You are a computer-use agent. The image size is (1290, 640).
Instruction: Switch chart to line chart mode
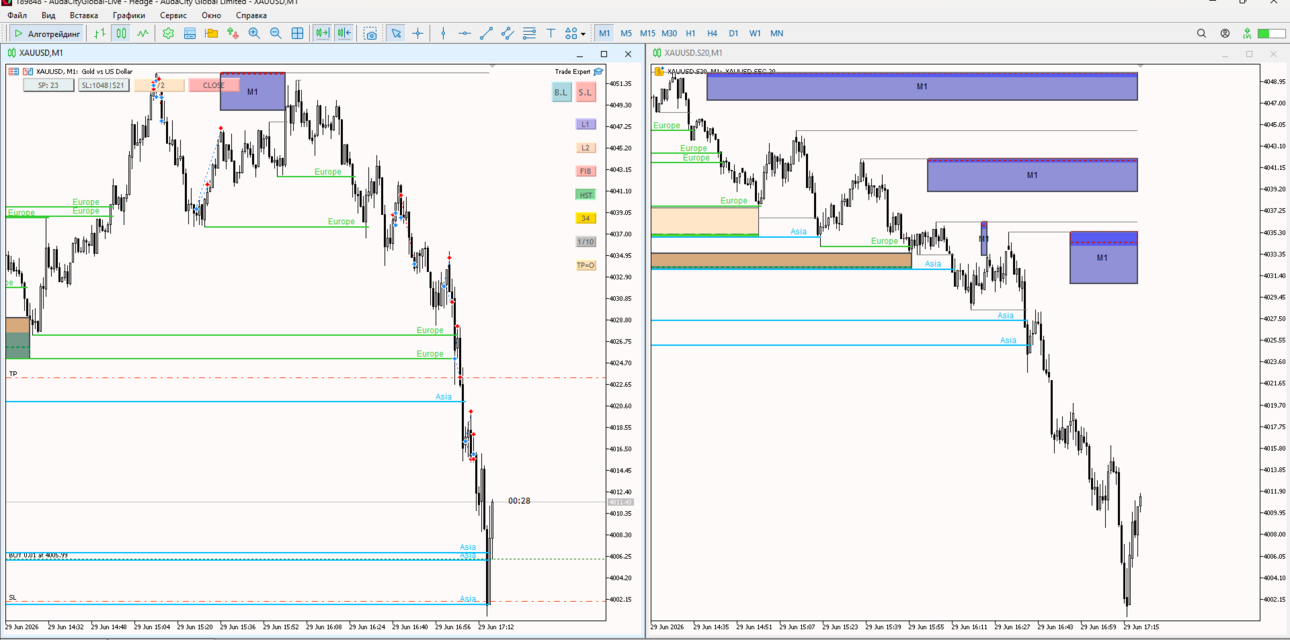point(143,33)
